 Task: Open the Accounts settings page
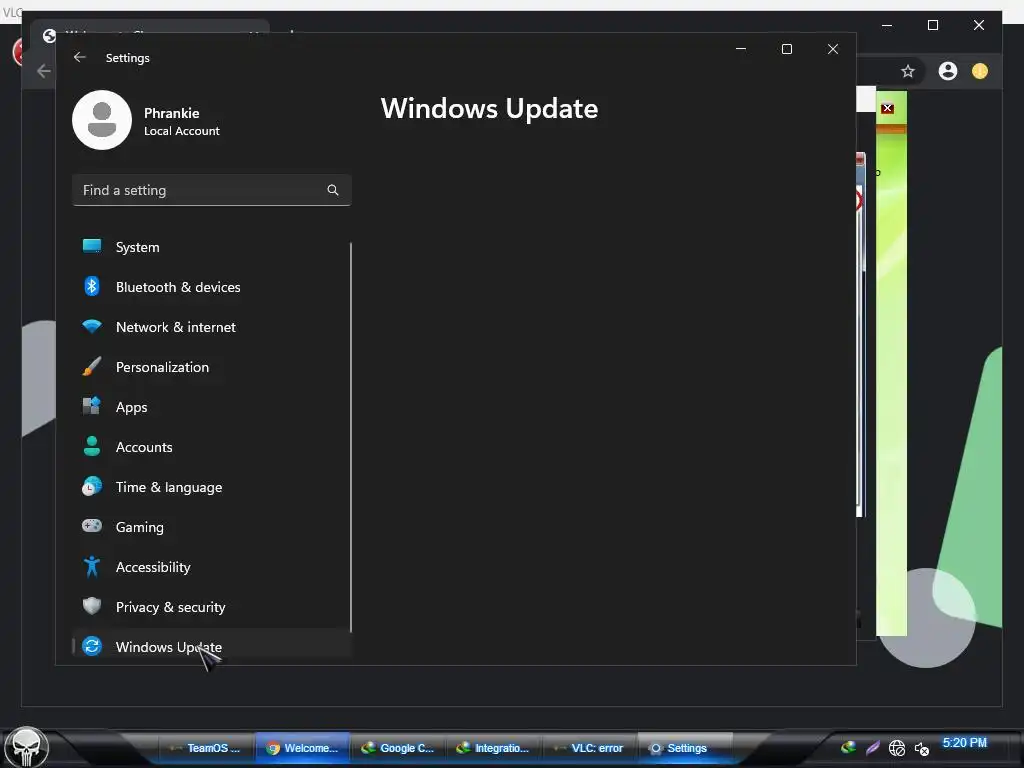[x=211, y=447]
